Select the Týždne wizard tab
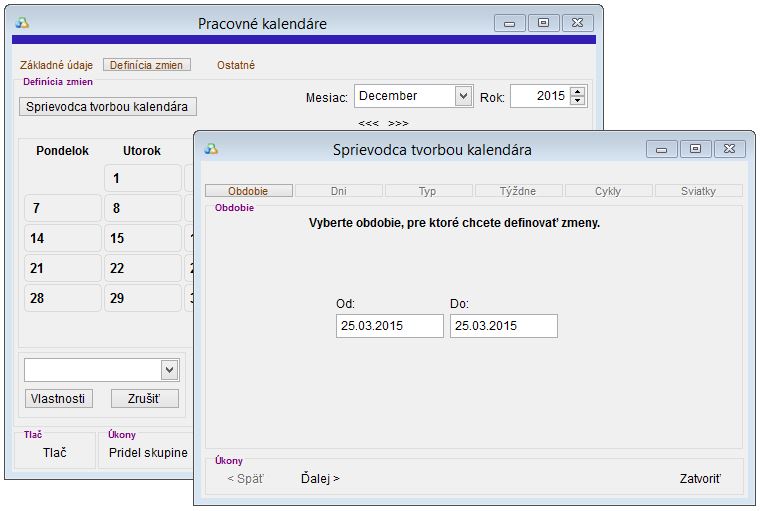Screen dimensions: 760x511 [518, 191]
